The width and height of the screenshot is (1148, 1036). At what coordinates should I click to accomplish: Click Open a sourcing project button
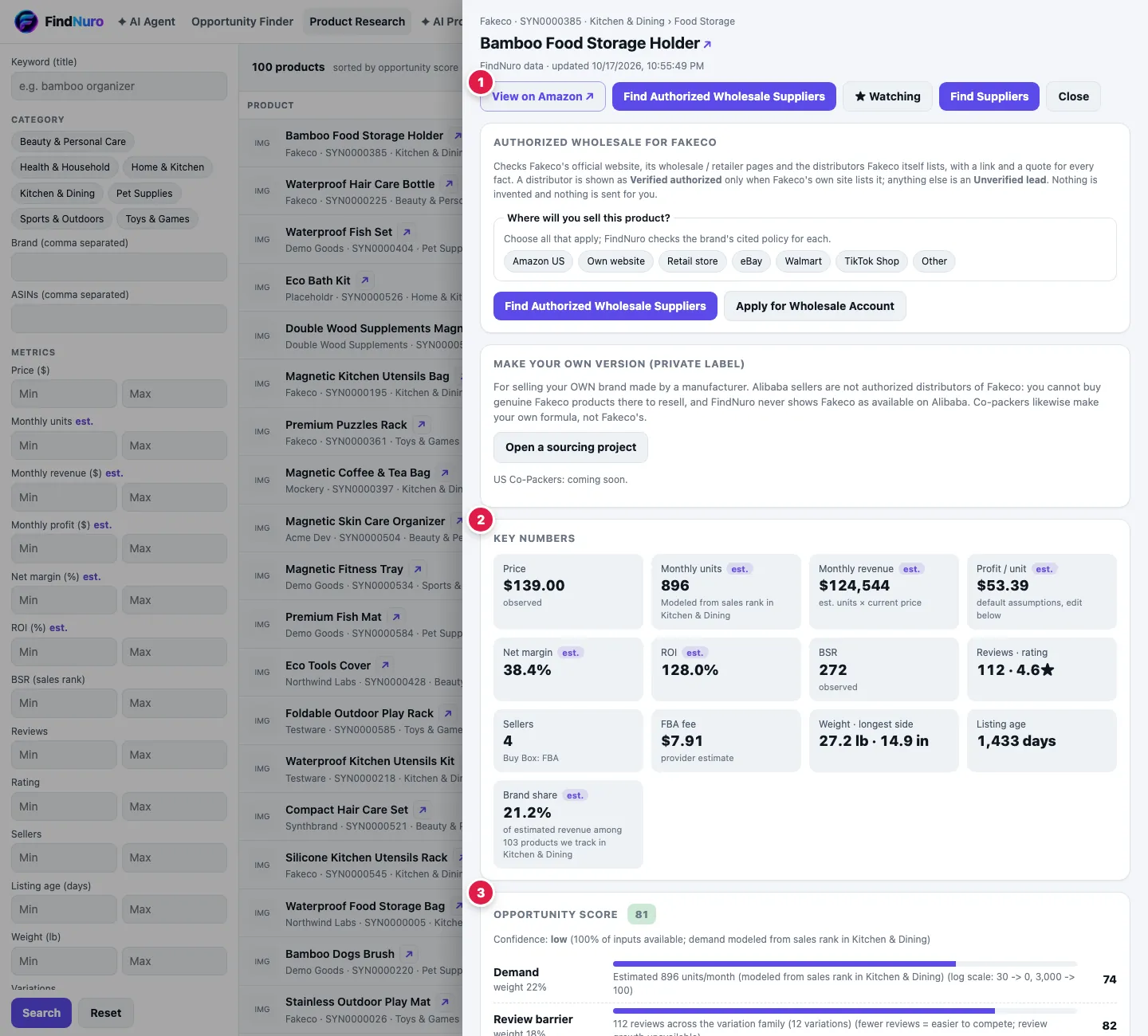click(571, 447)
